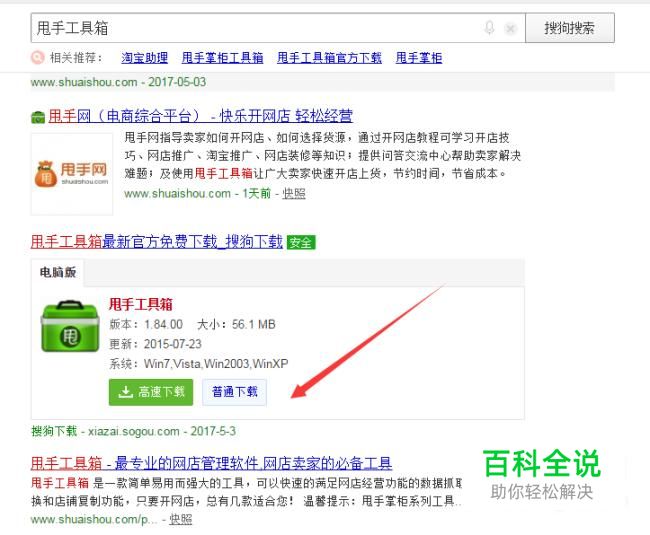Click the green URL www.shuaishou.com - 1天前
This screenshot has height=535, width=650.
[x=197, y=194]
